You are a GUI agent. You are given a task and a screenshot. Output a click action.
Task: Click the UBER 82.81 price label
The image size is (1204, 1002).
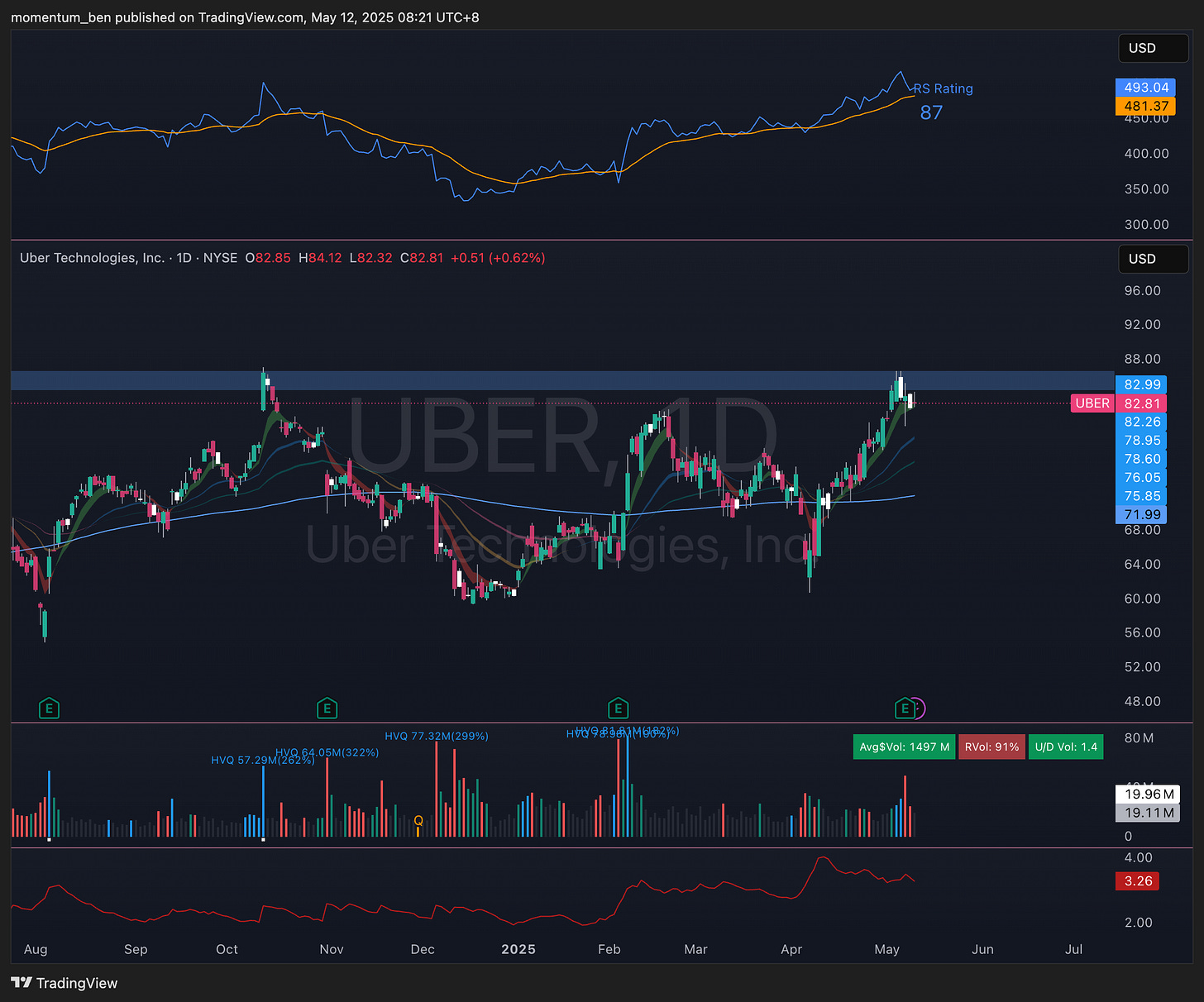click(1120, 403)
